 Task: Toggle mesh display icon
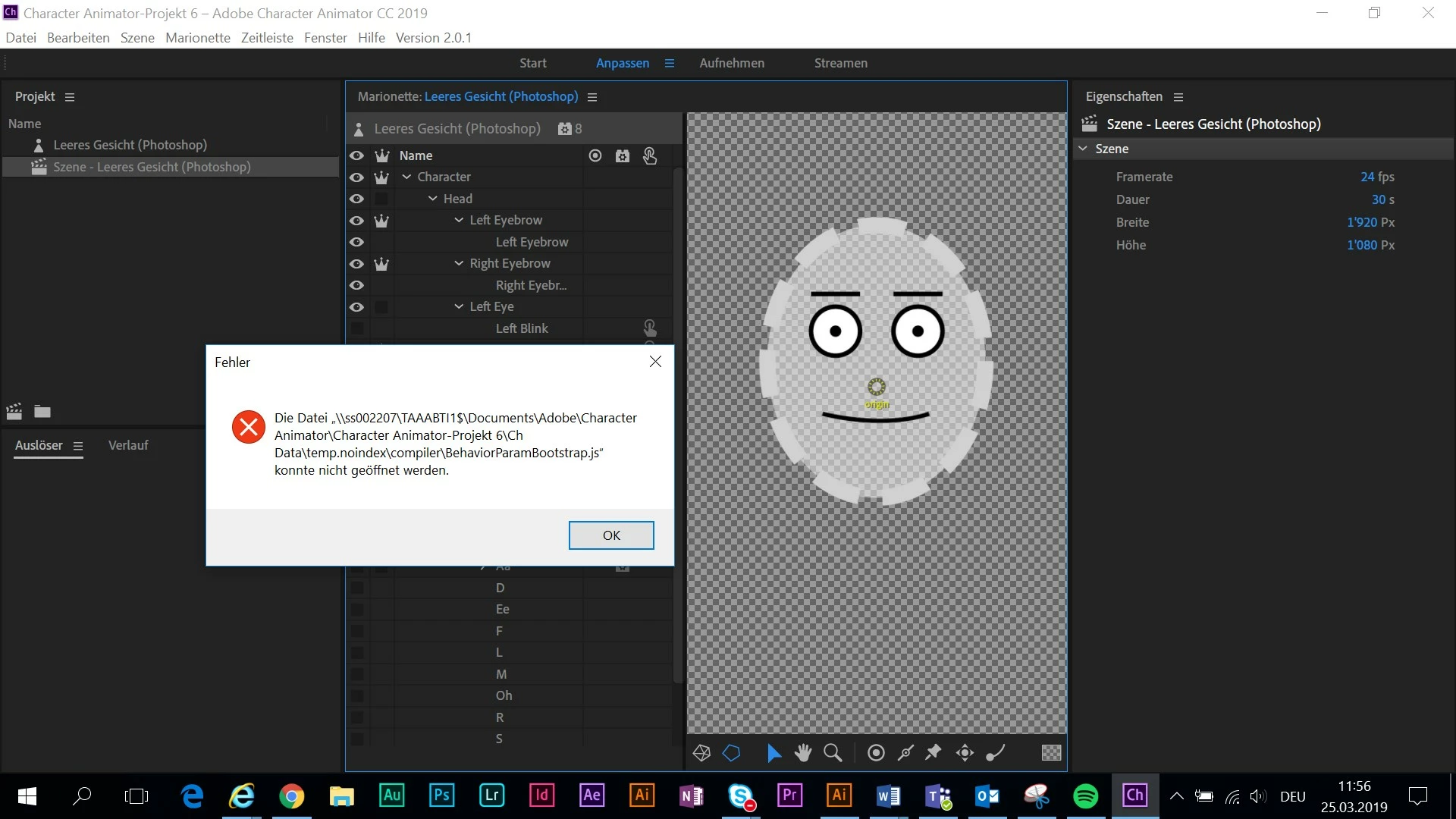click(701, 752)
